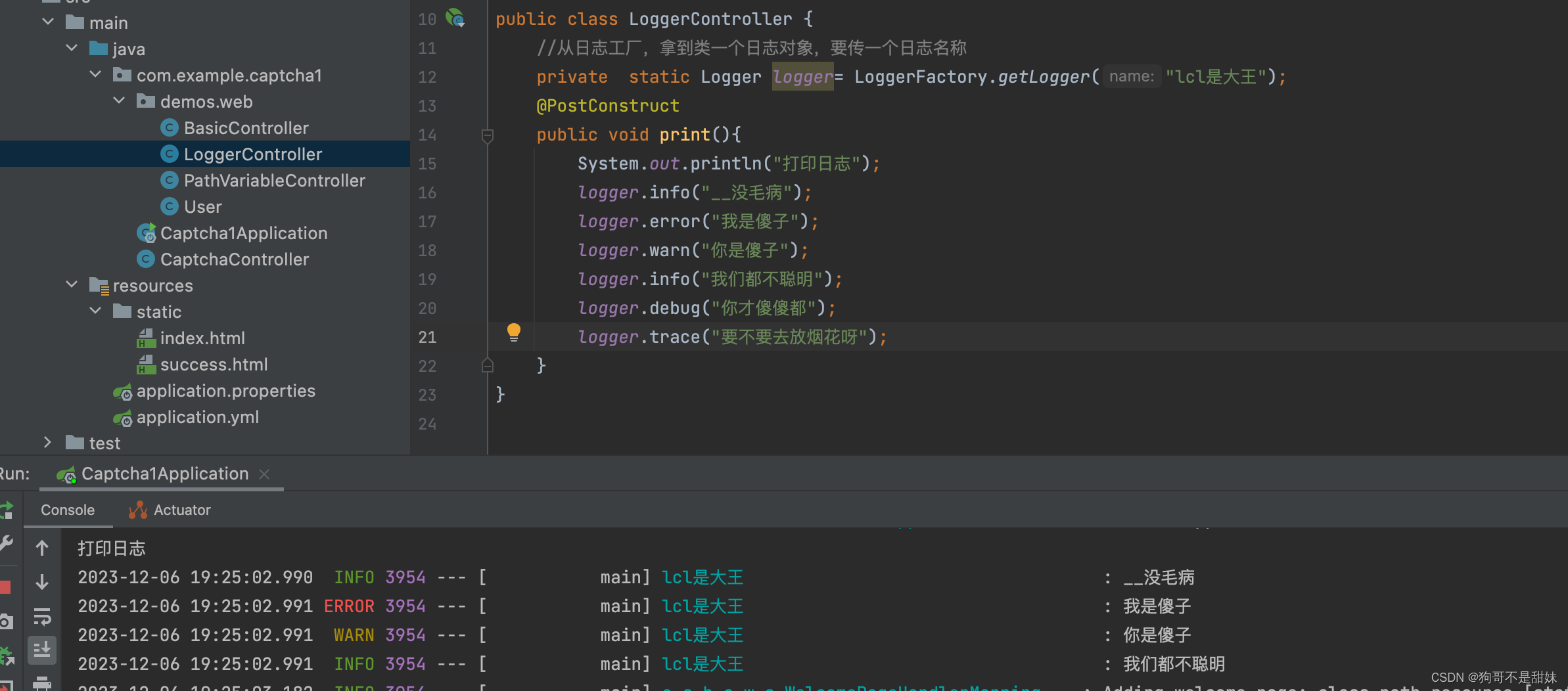Viewport: 1568px width, 691px height.
Task: Collapse the static folder chevron
Action: (95, 311)
